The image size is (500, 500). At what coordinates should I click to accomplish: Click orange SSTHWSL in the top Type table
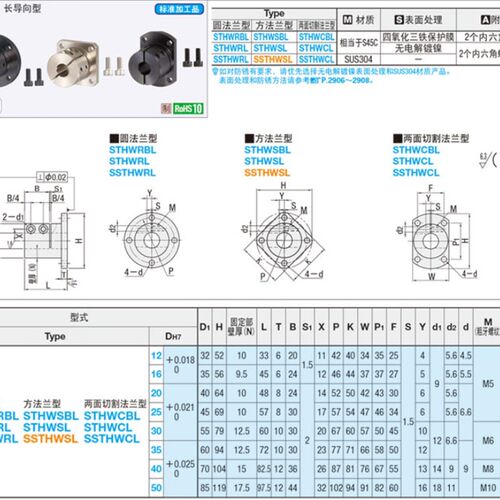pos(273,59)
